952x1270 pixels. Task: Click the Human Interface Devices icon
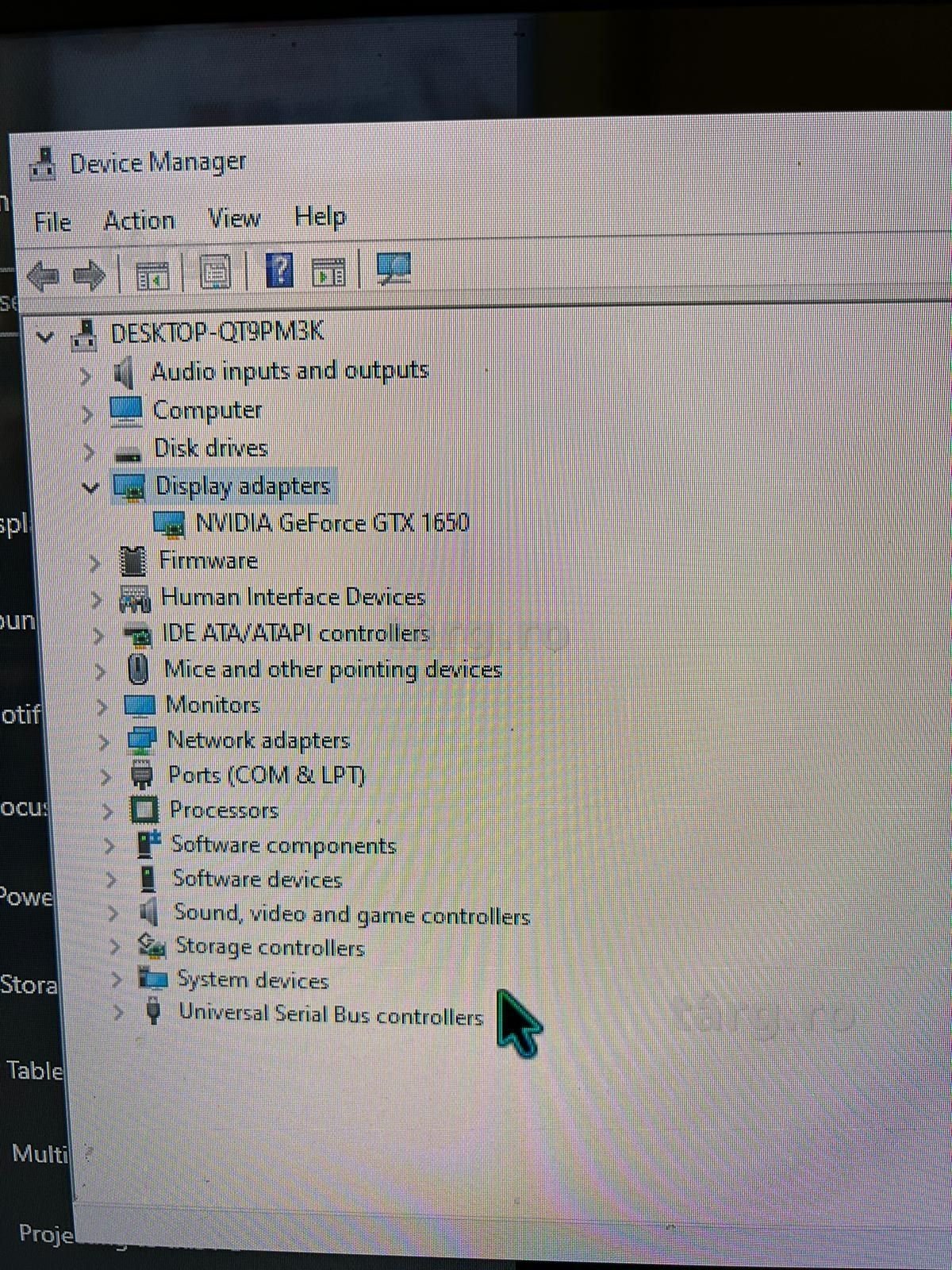click(x=135, y=598)
